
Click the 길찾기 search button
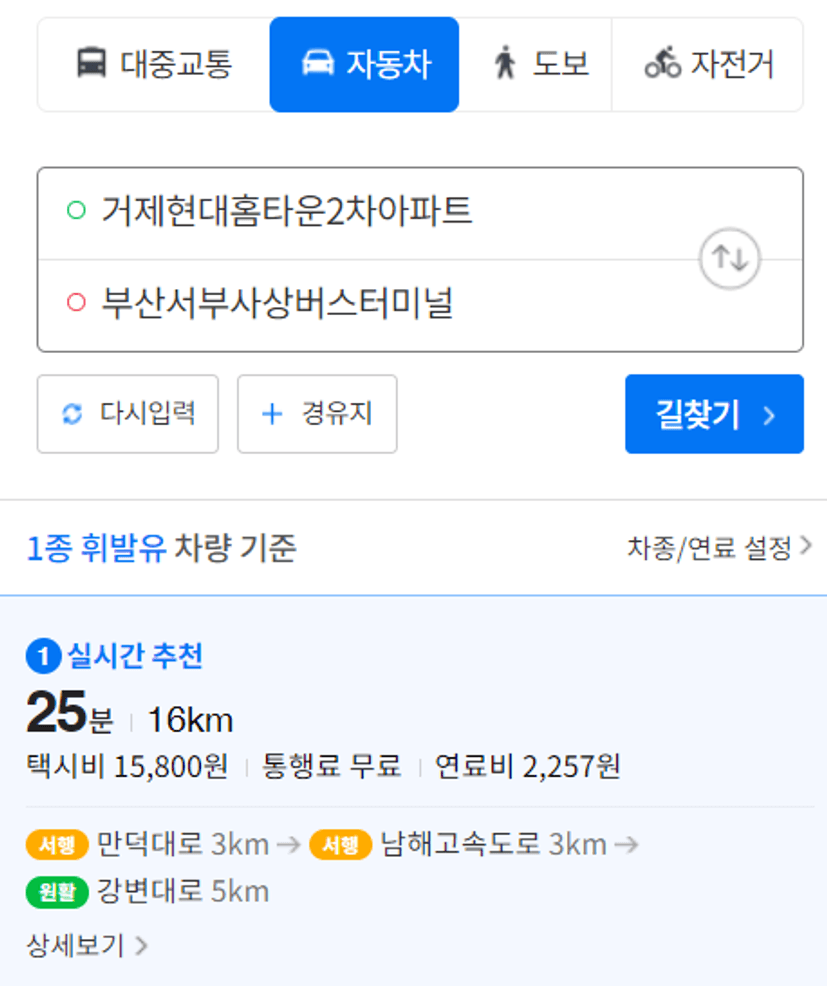point(714,414)
